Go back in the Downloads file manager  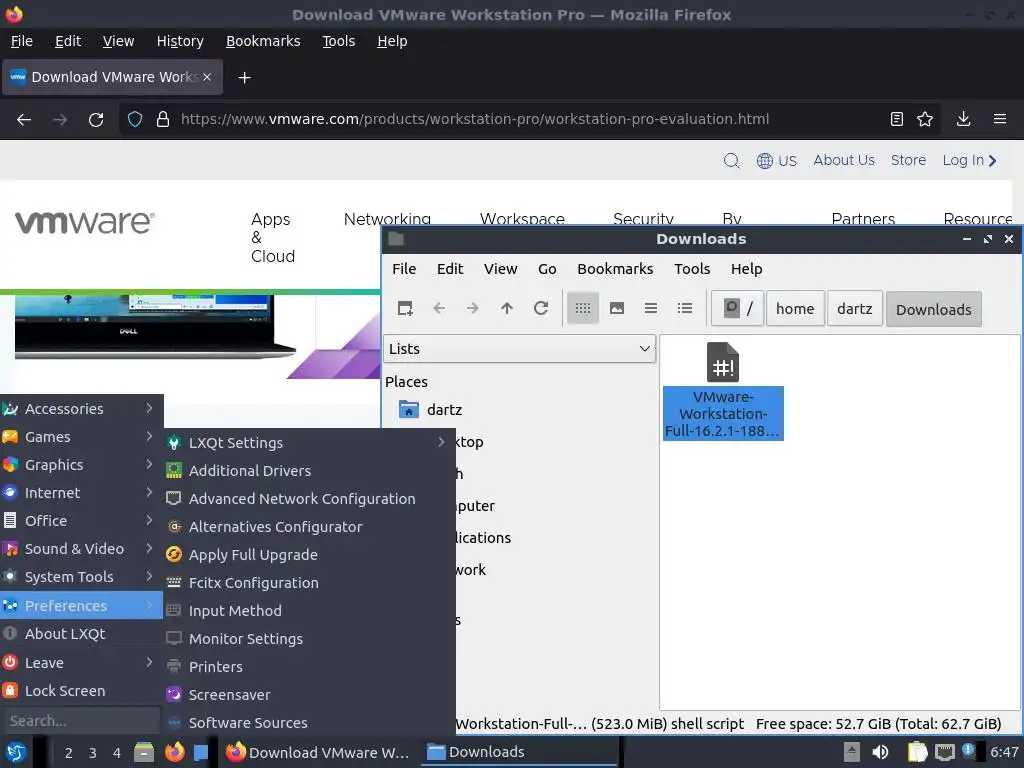click(x=439, y=308)
